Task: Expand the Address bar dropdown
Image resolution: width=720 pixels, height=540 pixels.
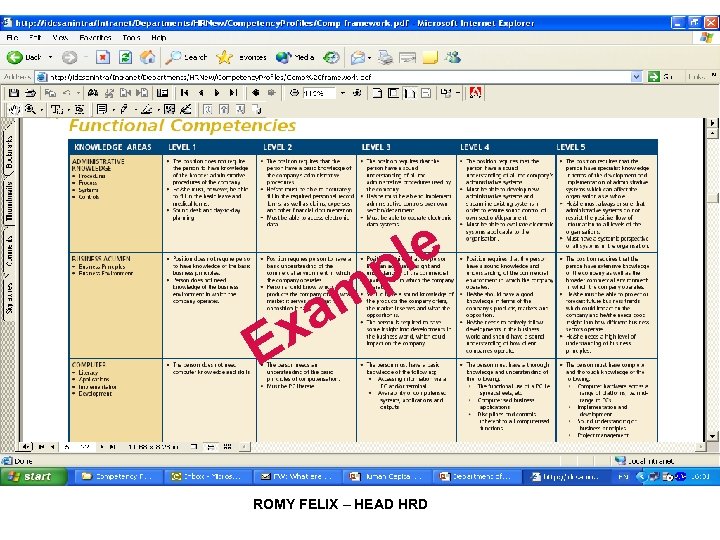Action: [636, 77]
